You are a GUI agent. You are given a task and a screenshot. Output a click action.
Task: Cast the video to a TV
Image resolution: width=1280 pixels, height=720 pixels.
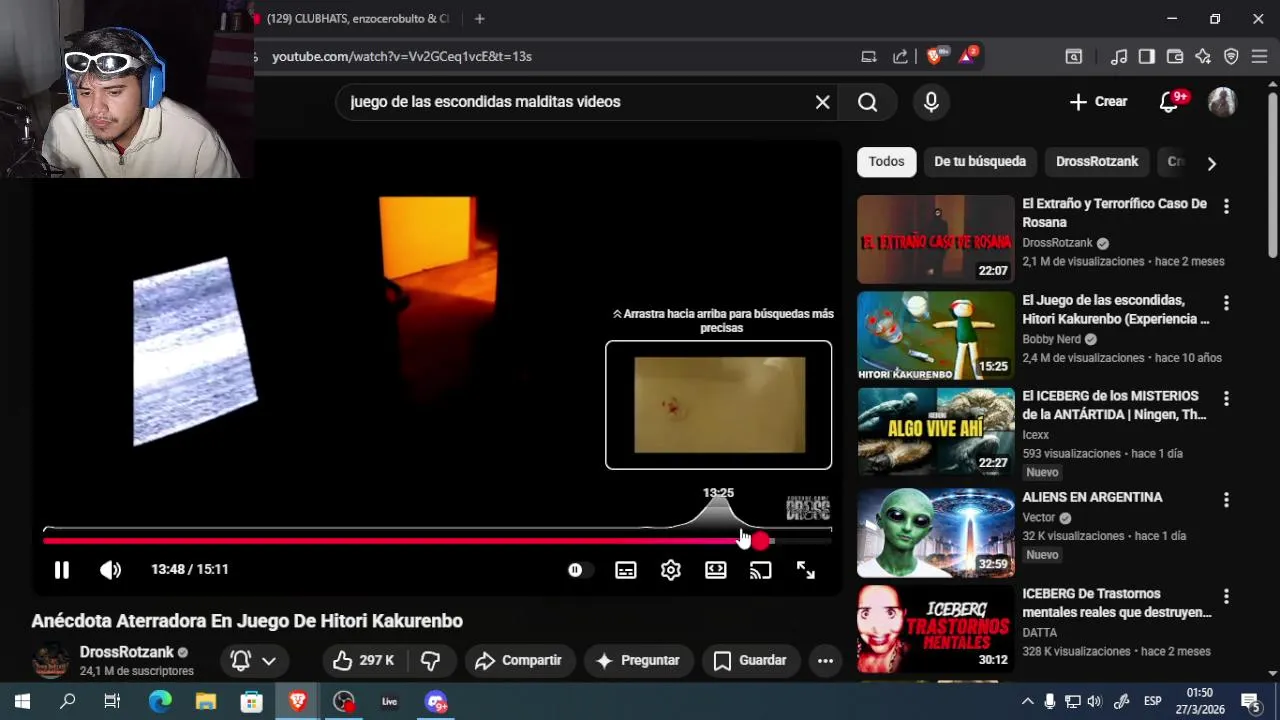coord(761,570)
